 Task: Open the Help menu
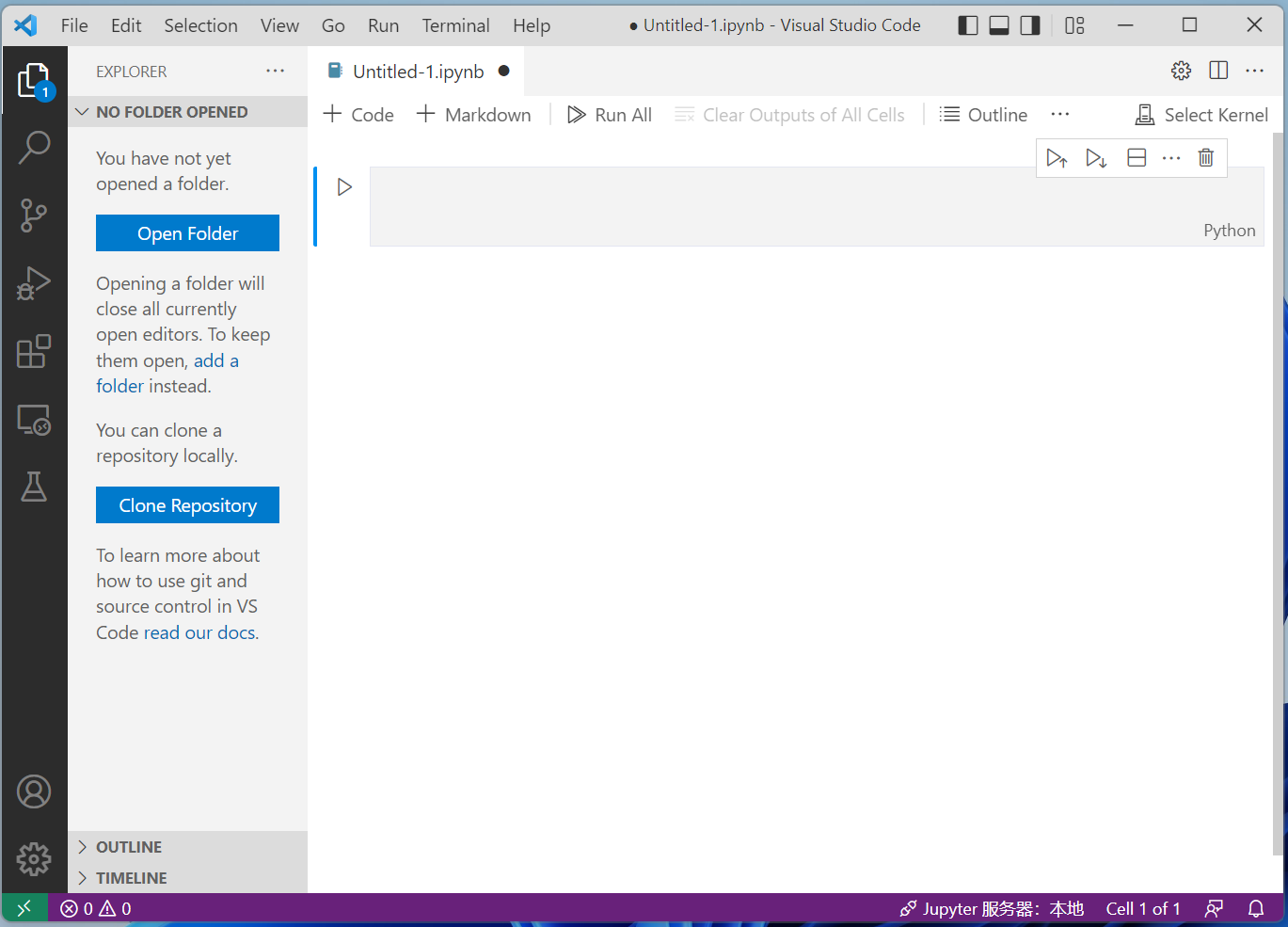(532, 25)
